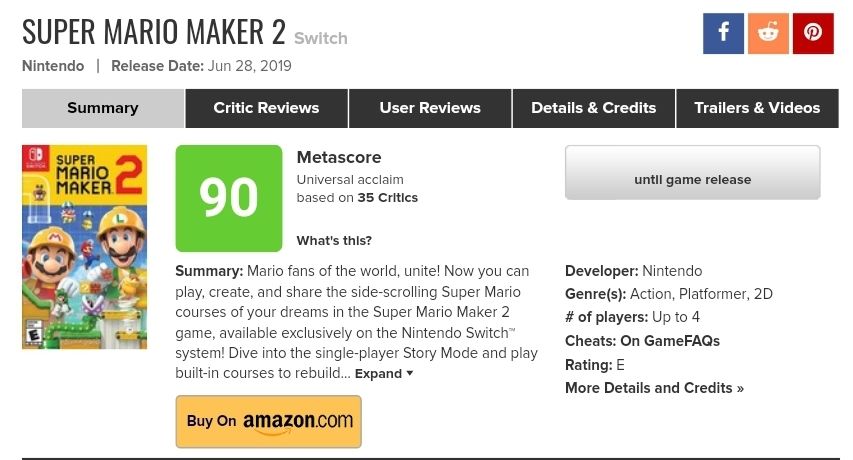Click the Reddit share icon
The height and width of the screenshot is (460, 853).
(768, 33)
